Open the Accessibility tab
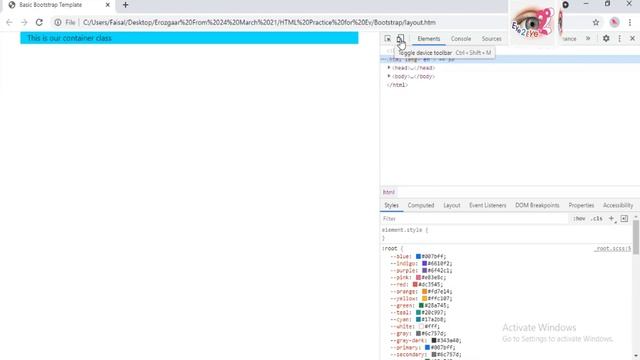Viewport: 640px width, 360px height. [x=618, y=205]
